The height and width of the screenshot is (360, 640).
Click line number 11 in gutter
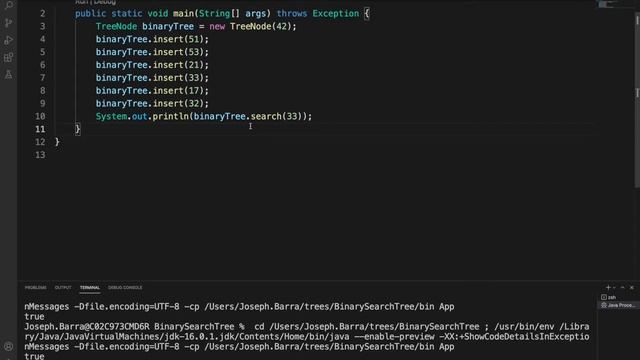tap(40, 129)
